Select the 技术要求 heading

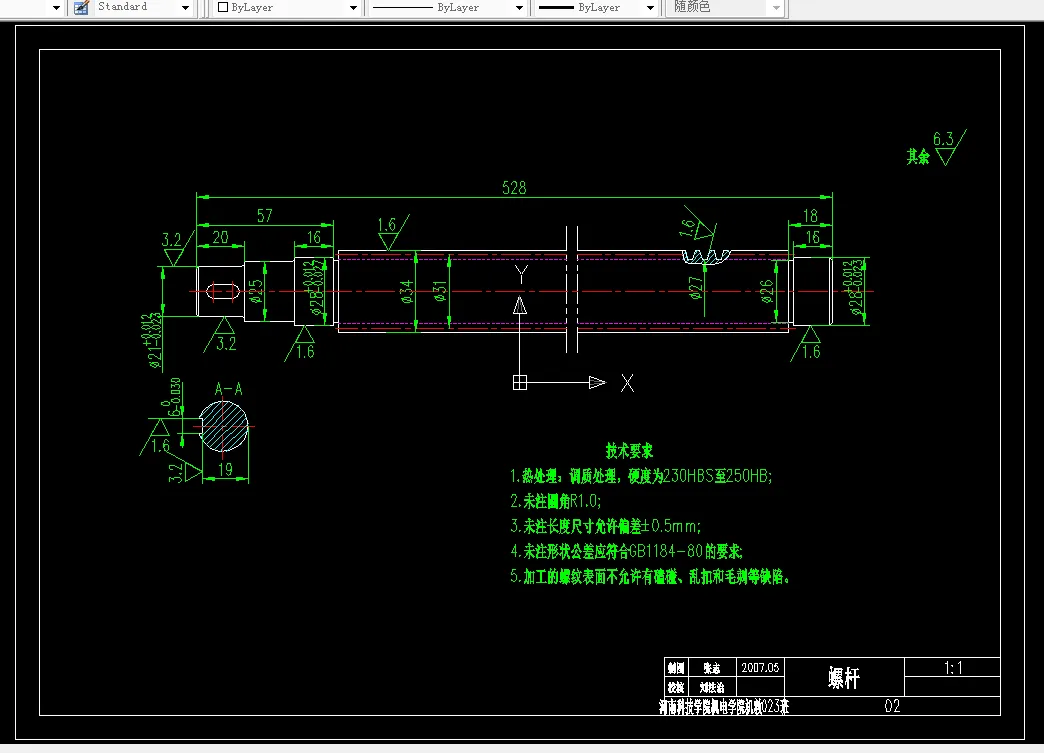(x=629, y=451)
